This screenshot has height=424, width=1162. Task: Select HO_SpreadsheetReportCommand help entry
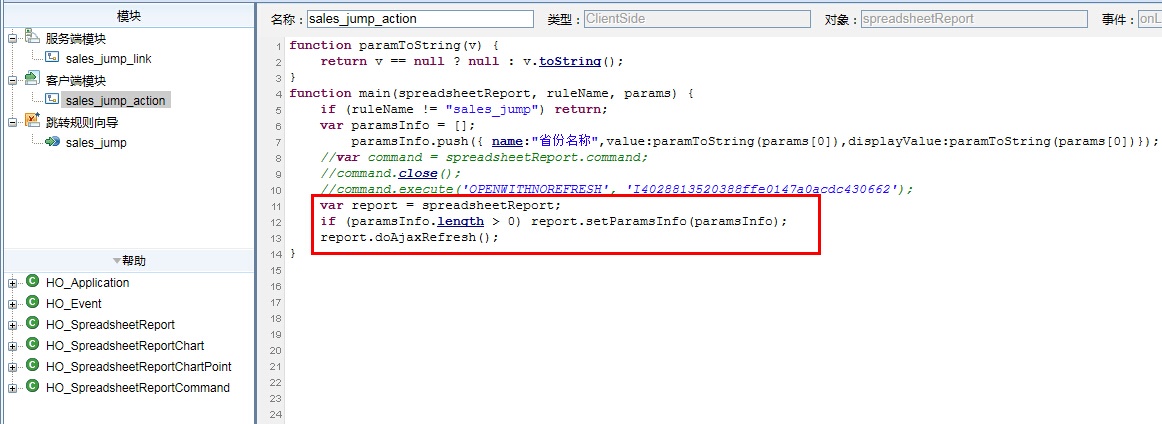click(x=138, y=387)
